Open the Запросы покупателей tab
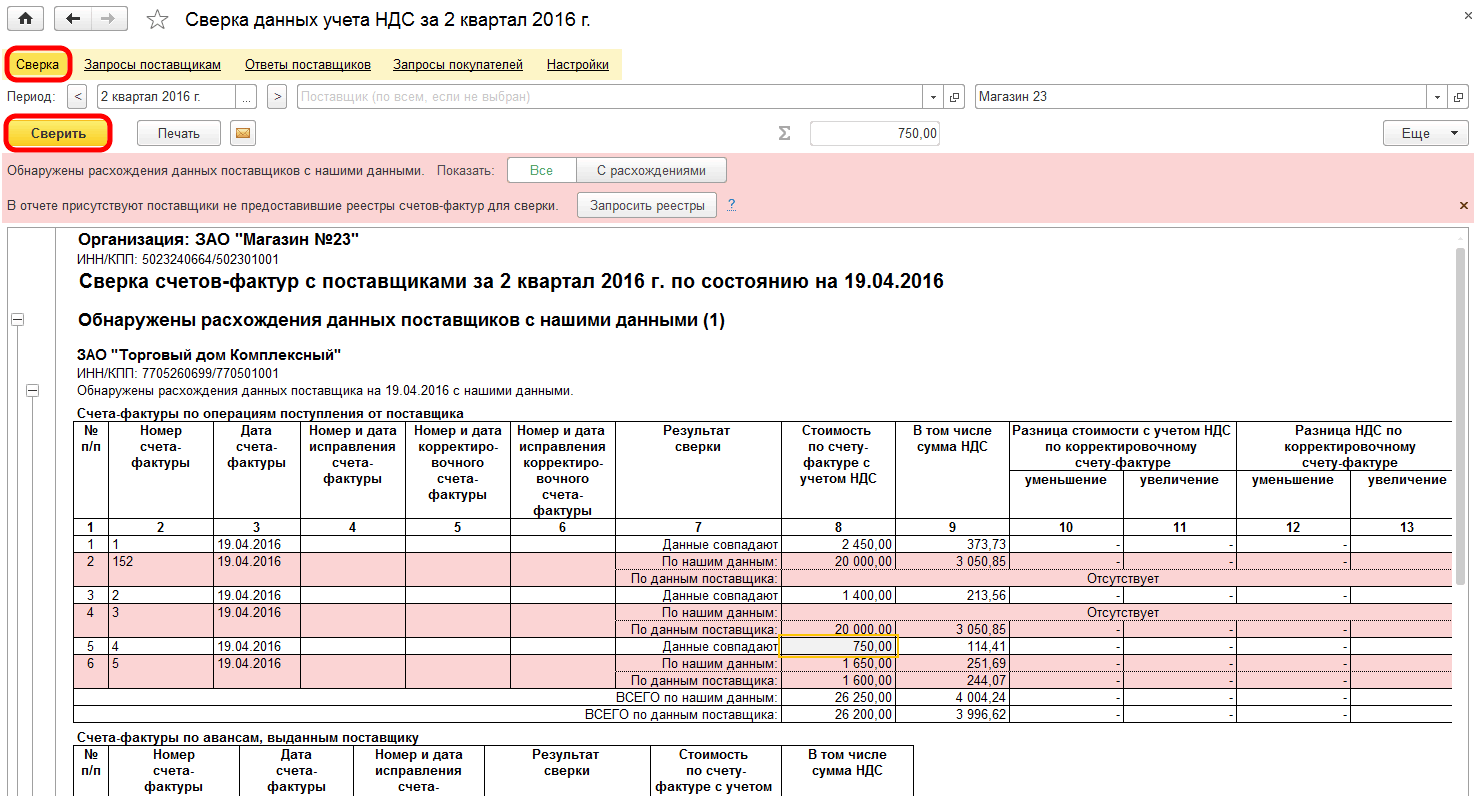Viewport: 1481px width, 796px height. click(458, 65)
